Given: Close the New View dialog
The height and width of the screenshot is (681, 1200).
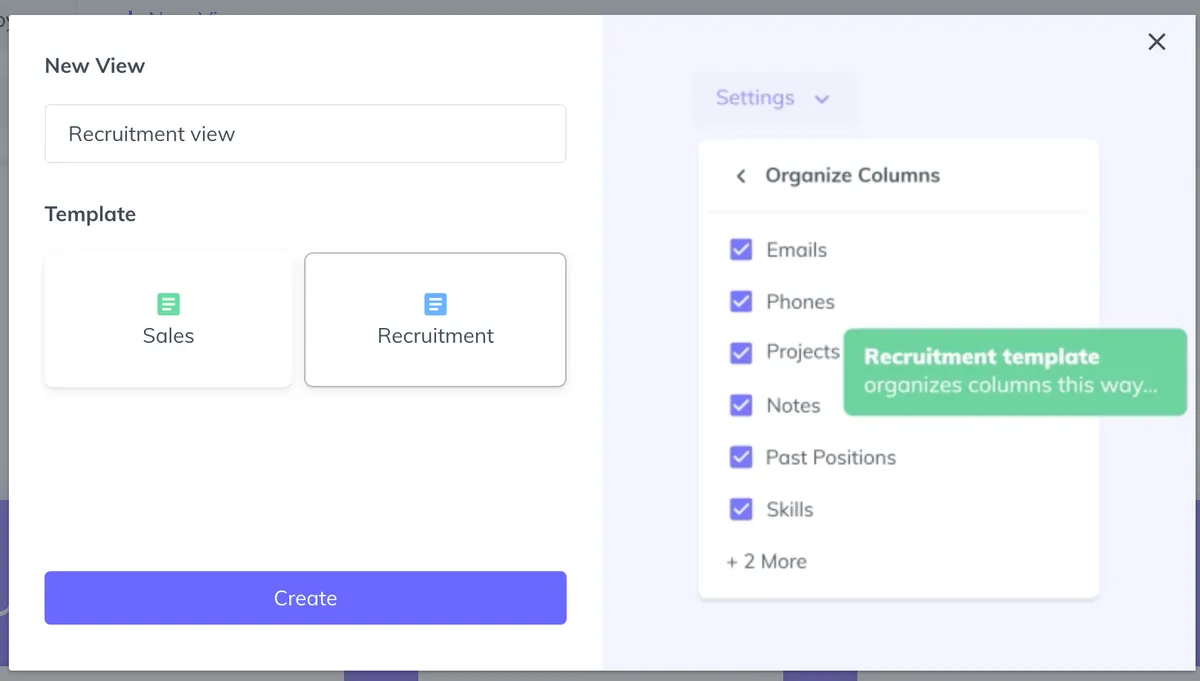Looking at the screenshot, I should (x=1157, y=42).
